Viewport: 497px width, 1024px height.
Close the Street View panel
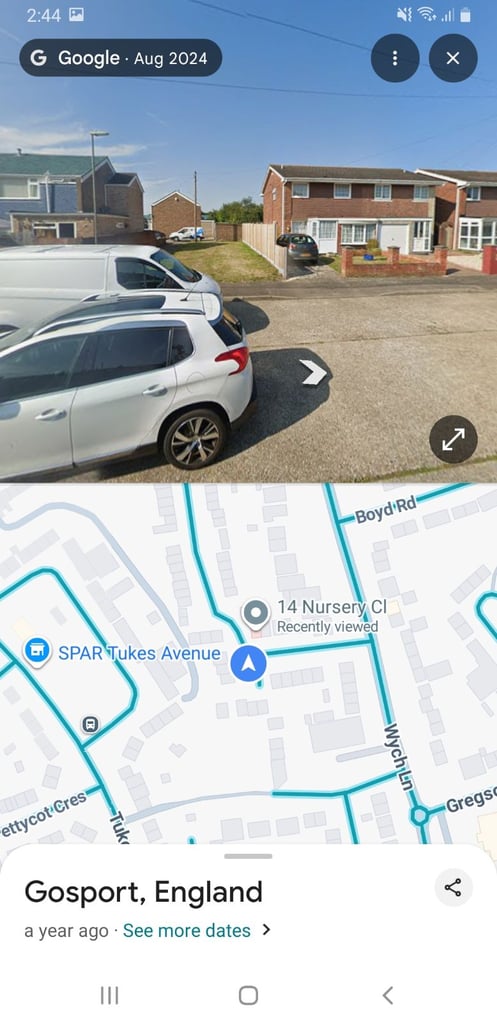click(453, 58)
